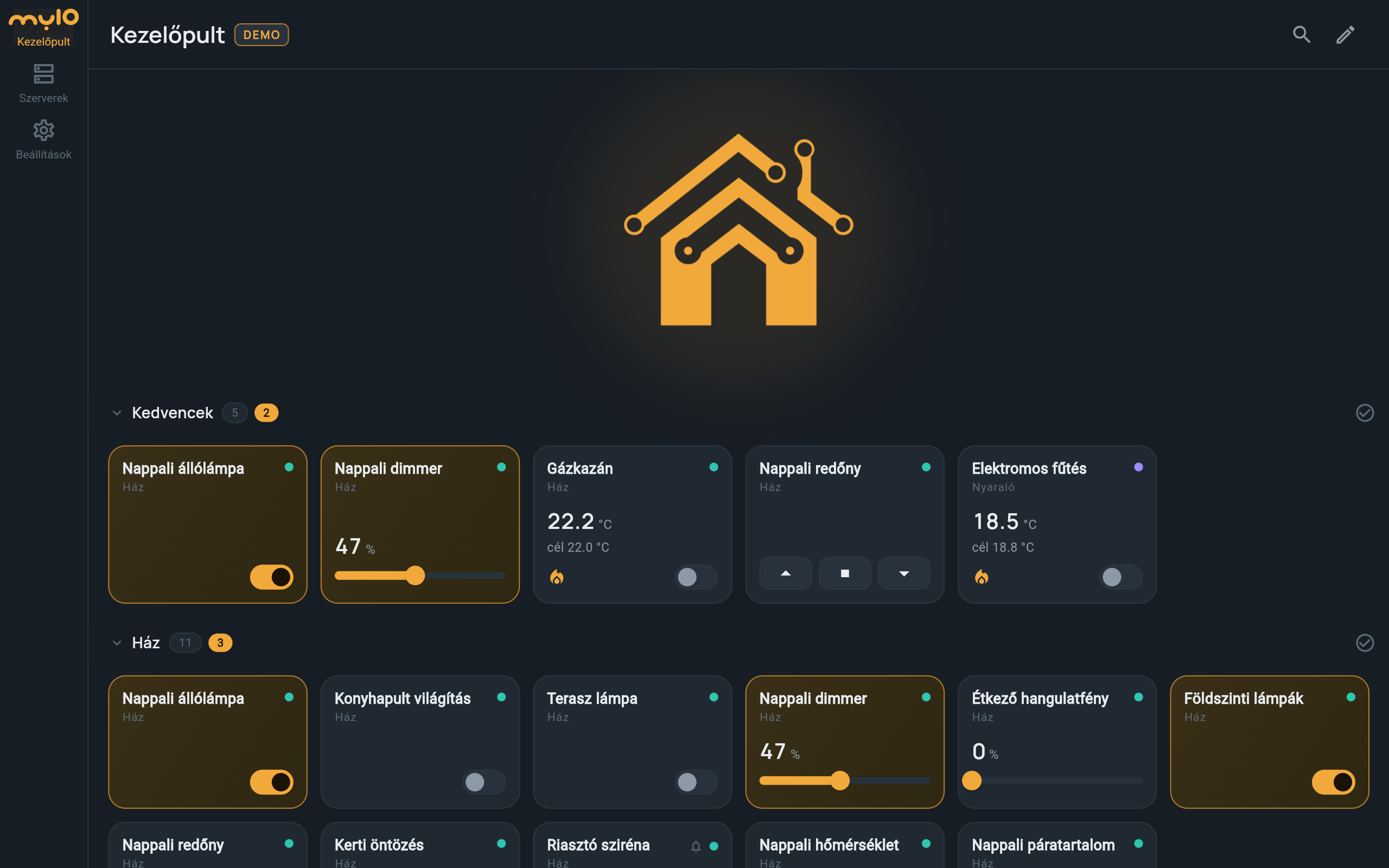1389x868 pixels.
Task: Click the status dot on Konyhapult világítás
Action: [x=501, y=697]
